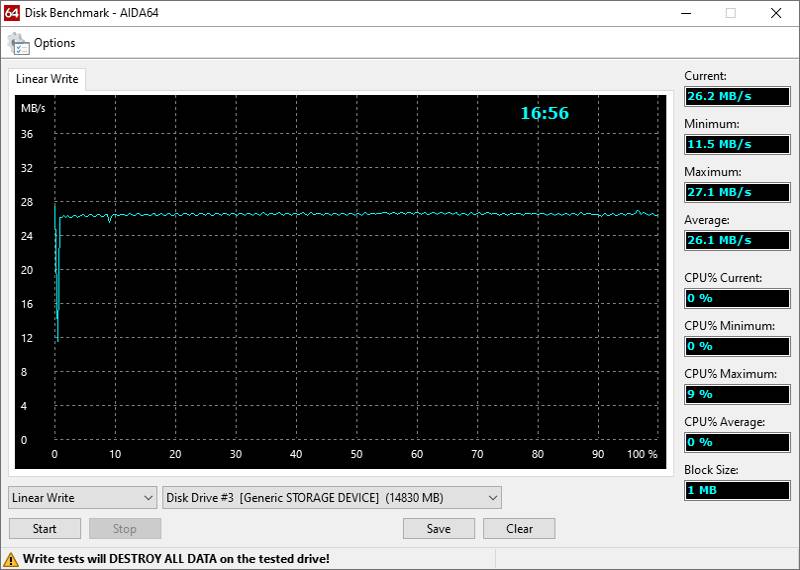Click the Minimum speed 11.5 MB/s field
Screen dimensions: 800x570
pyautogui.click(x=738, y=144)
